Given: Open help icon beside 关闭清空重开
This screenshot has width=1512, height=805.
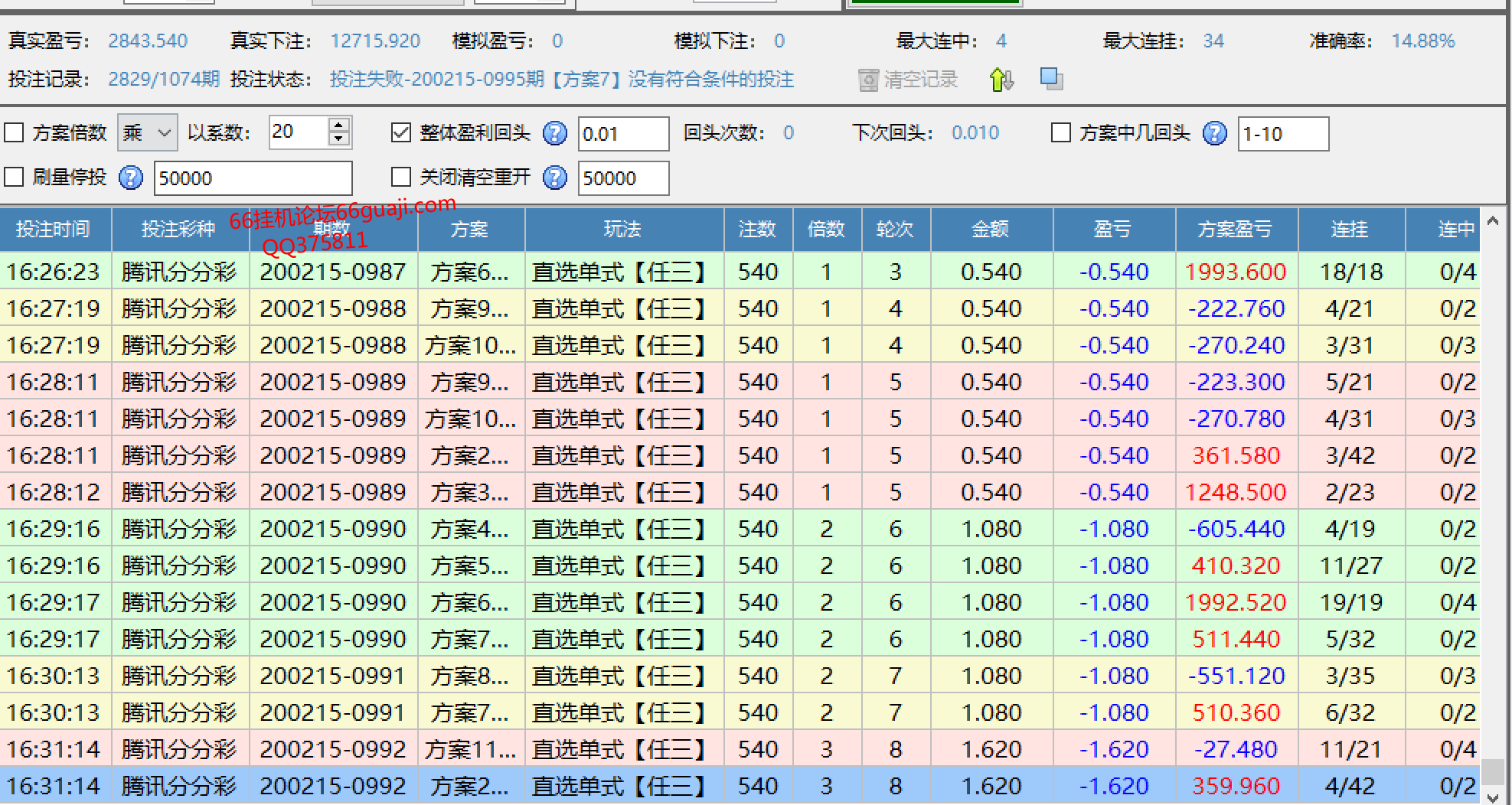Looking at the screenshot, I should click(x=554, y=178).
